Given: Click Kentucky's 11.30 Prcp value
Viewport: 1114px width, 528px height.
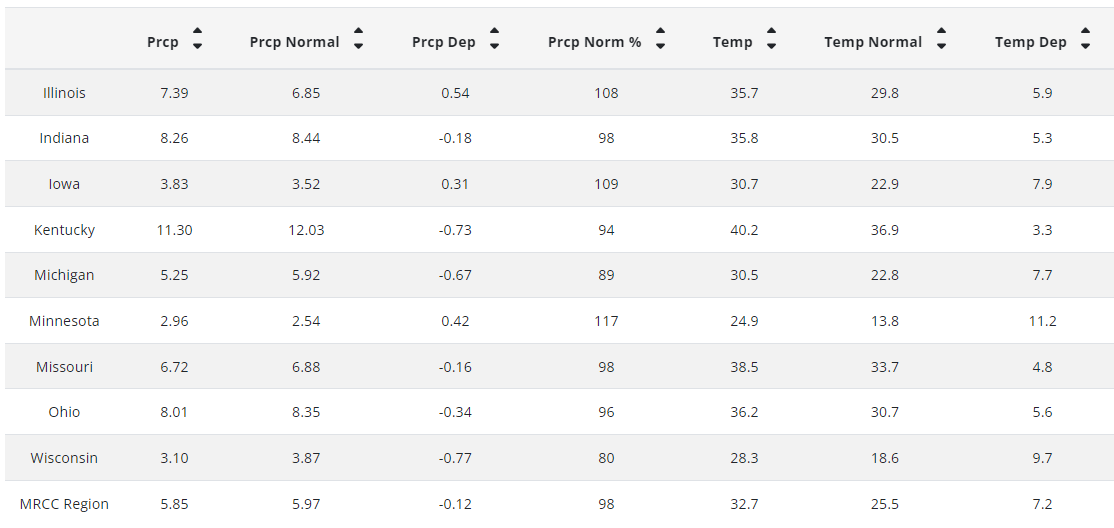Looking at the screenshot, I should (x=175, y=230).
